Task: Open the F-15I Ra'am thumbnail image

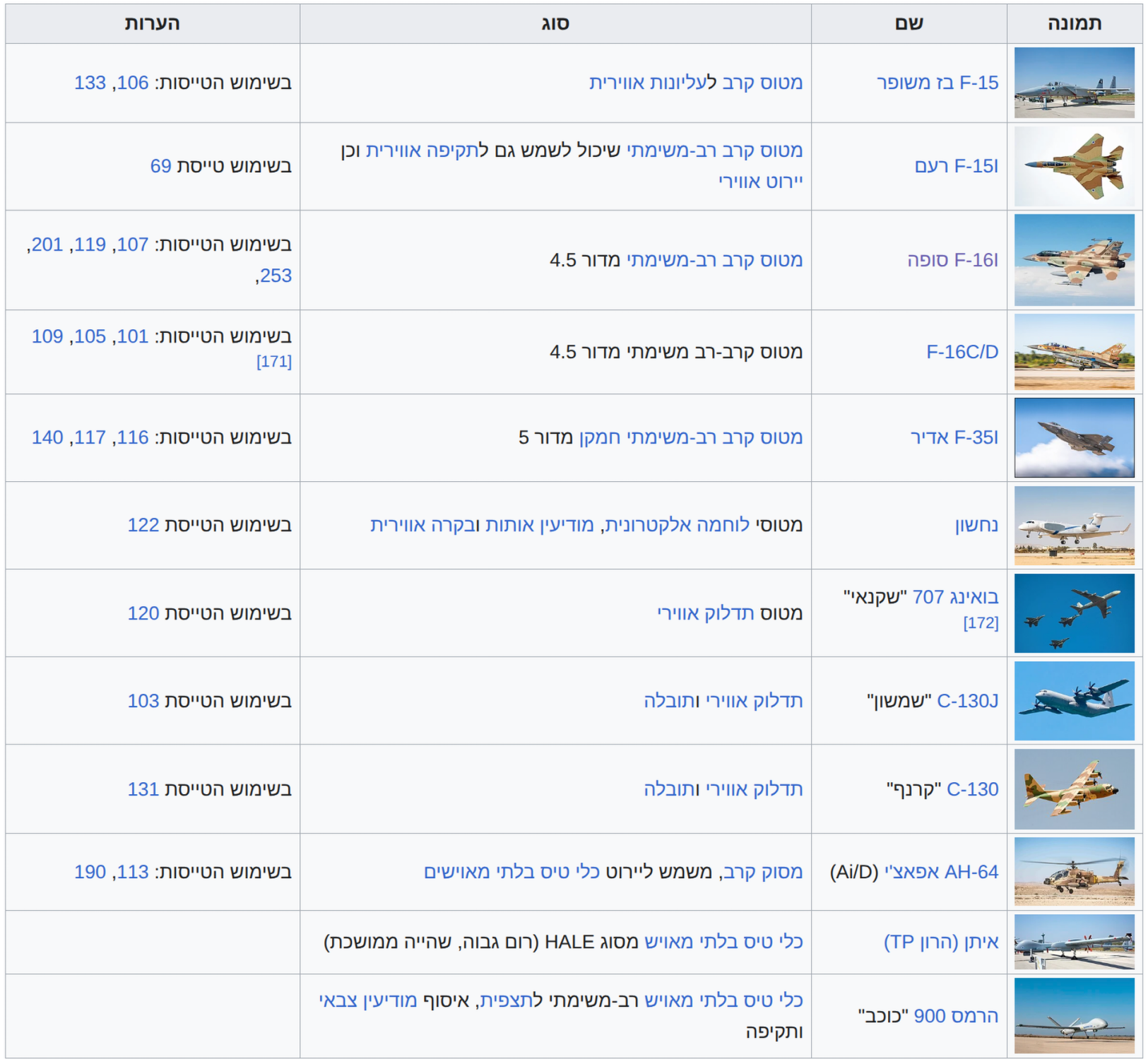Action: click(1074, 166)
